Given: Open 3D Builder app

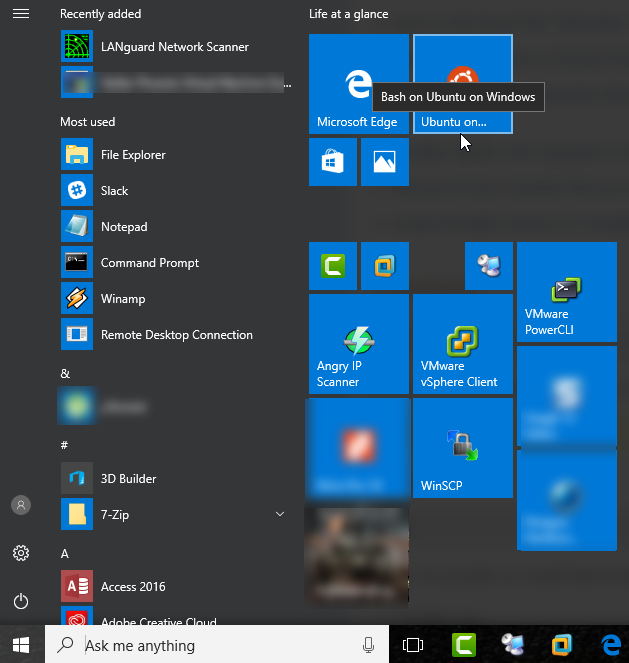Looking at the screenshot, I should [x=175, y=478].
